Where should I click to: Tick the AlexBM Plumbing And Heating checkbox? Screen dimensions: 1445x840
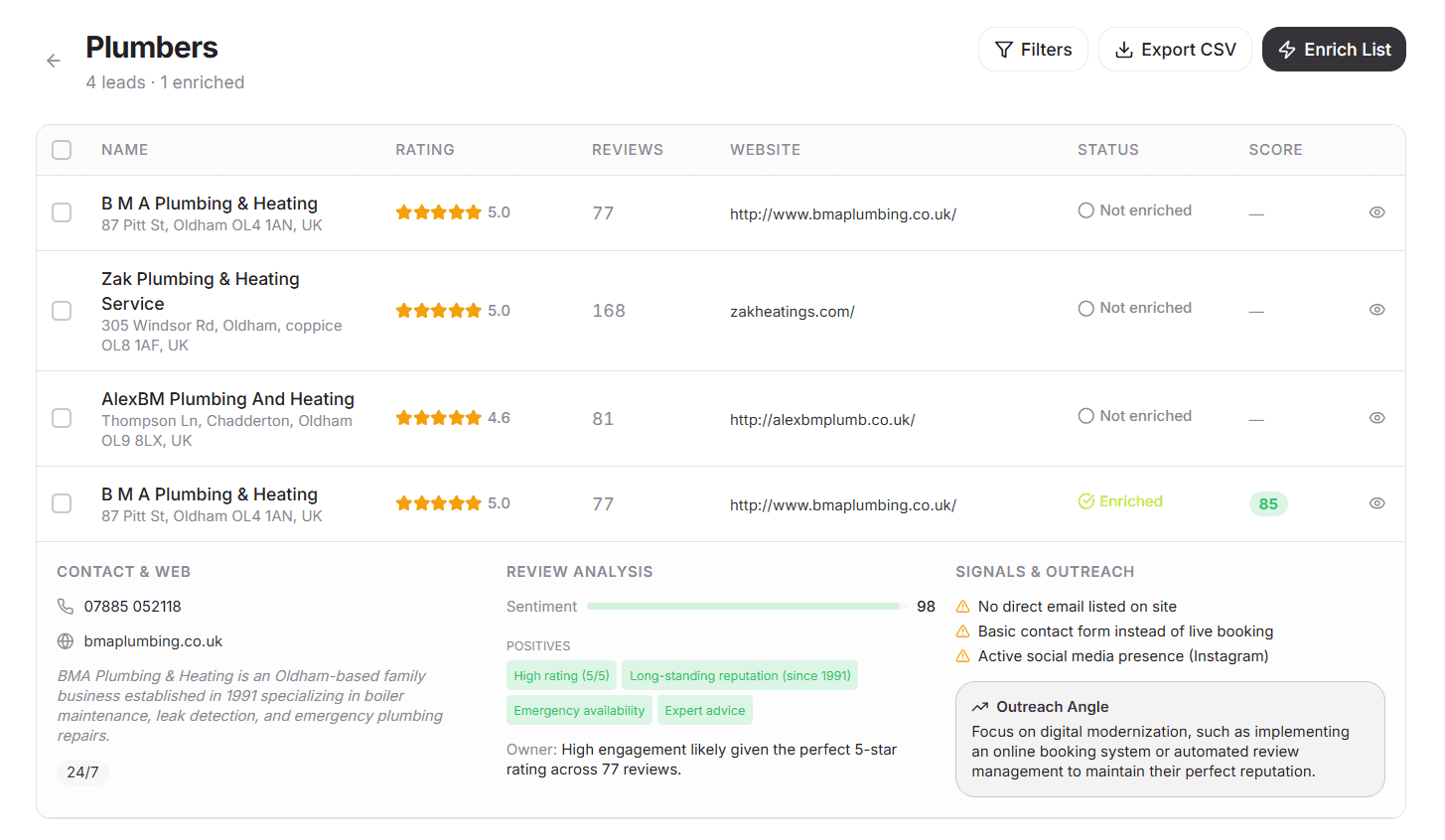(62, 418)
